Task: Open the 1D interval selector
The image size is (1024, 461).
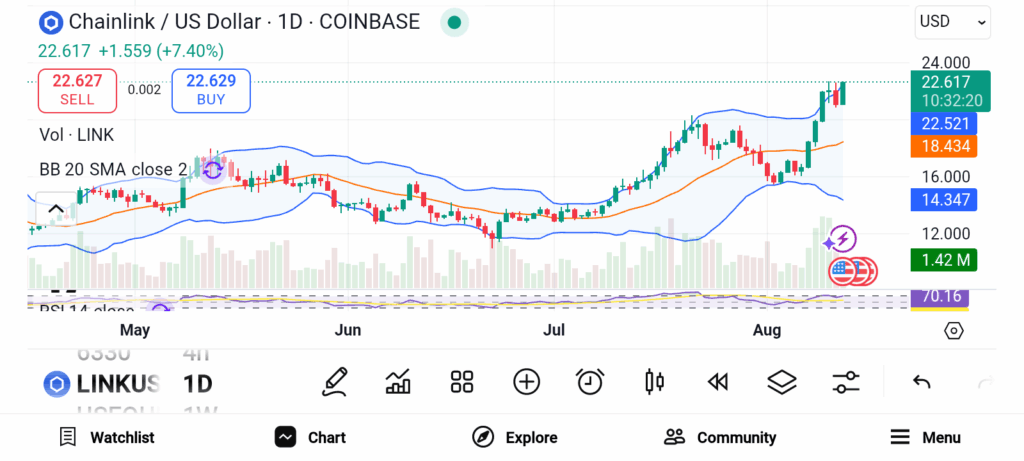Action: (x=197, y=383)
